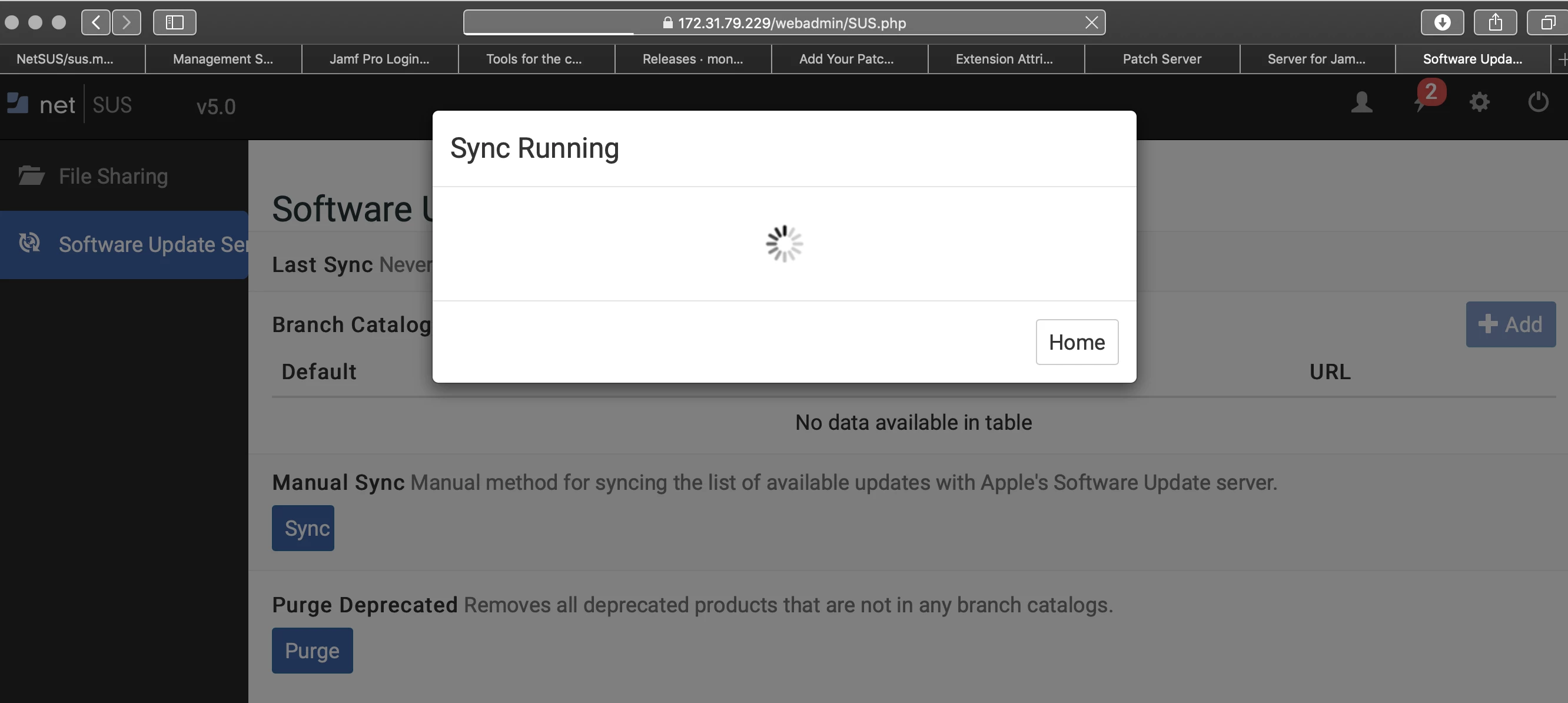The height and width of the screenshot is (703, 1568).
Task: Click the blue Sync button
Action: [x=303, y=528]
